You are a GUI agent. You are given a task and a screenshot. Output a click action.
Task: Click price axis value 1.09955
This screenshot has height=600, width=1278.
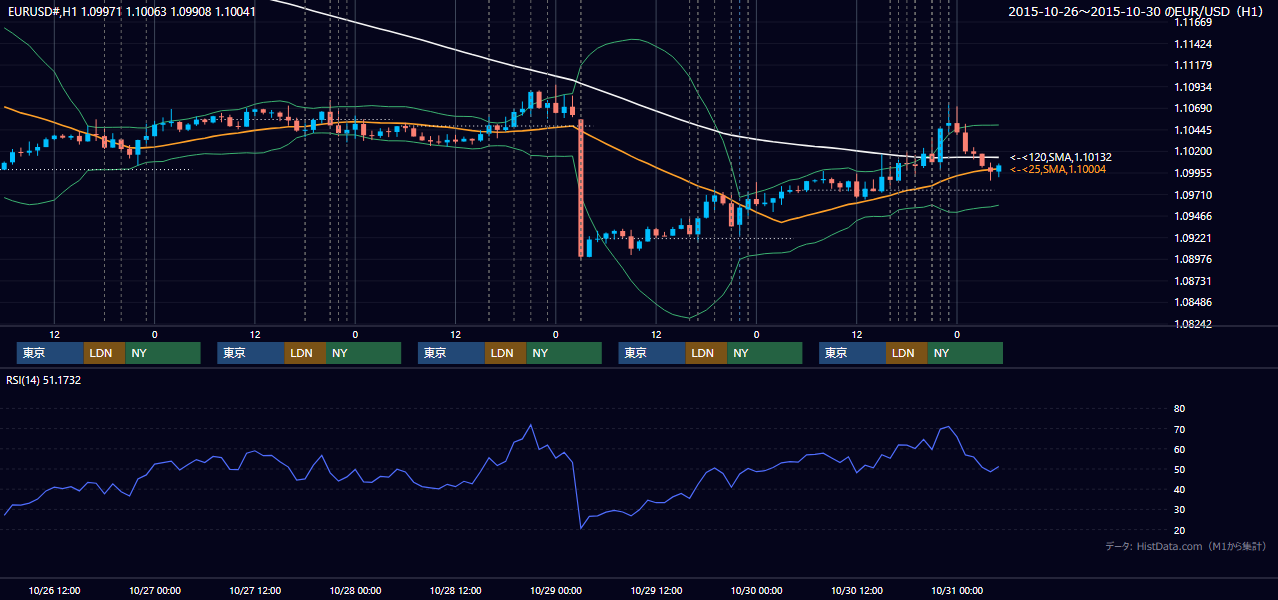(1193, 173)
